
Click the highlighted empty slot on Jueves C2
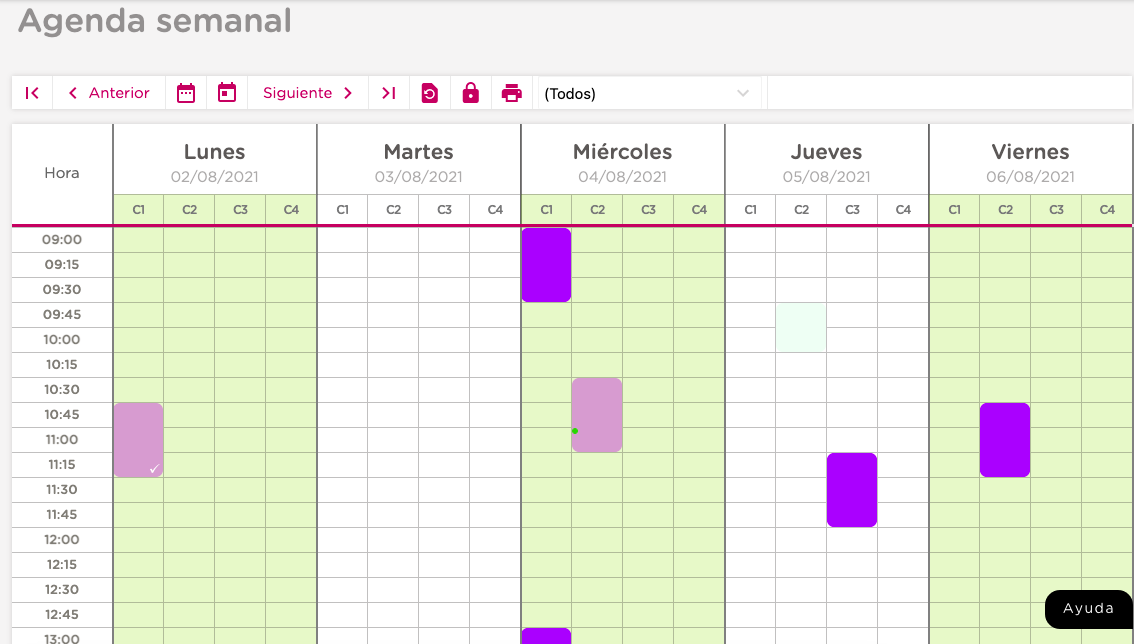[801, 327]
